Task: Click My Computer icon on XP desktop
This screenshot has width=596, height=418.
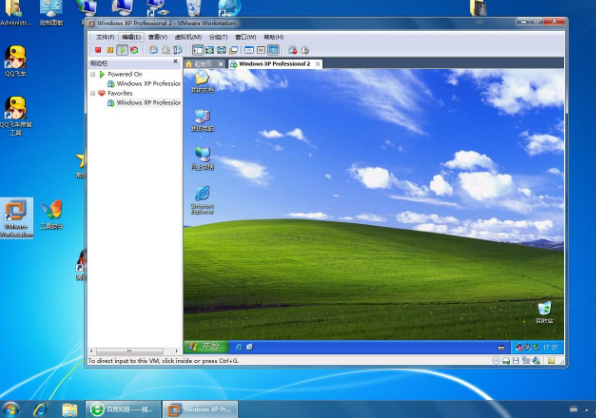Action: click(202, 120)
